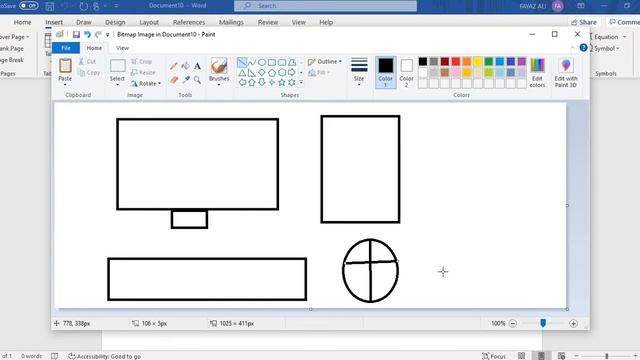Pick the green color swatch
The width and height of the screenshot is (640, 360).
[489, 62]
